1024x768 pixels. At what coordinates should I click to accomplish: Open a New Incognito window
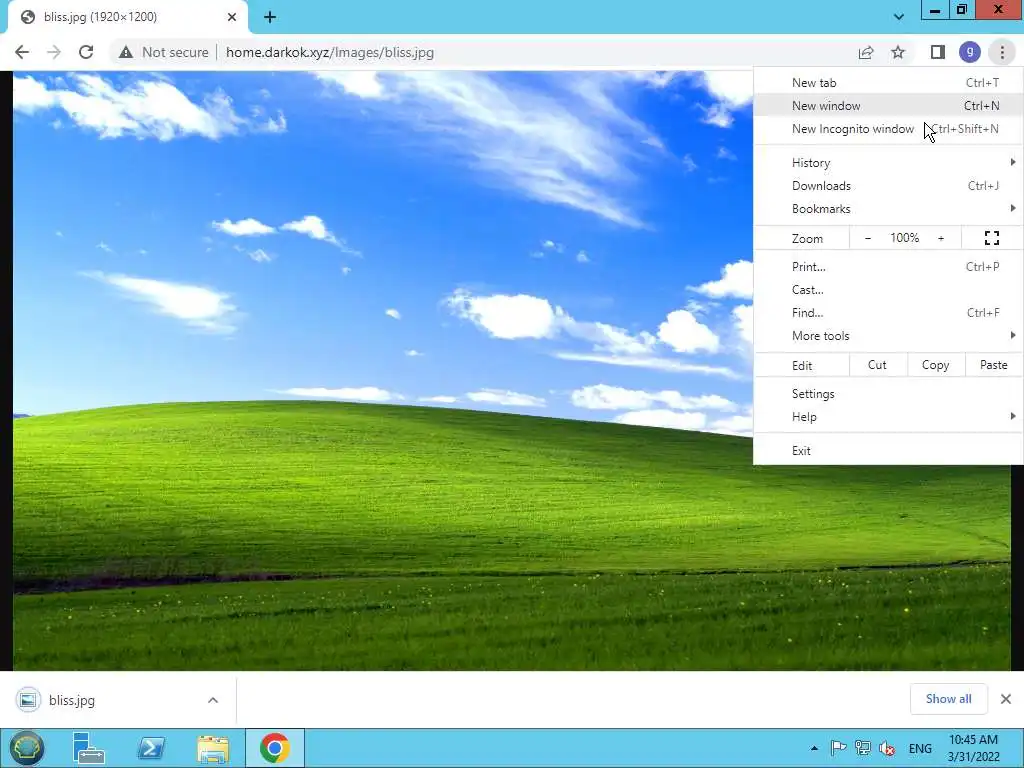pos(888,129)
